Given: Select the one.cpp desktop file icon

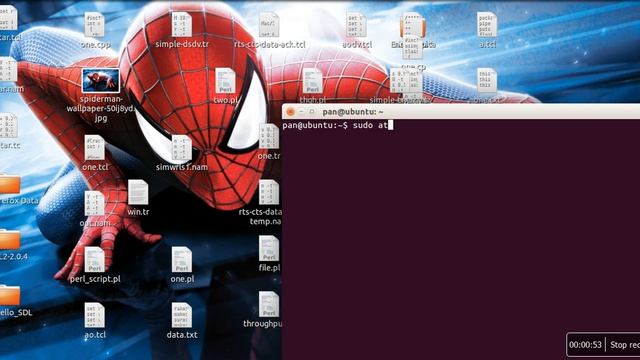Looking at the screenshot, I should pos(95,25).
